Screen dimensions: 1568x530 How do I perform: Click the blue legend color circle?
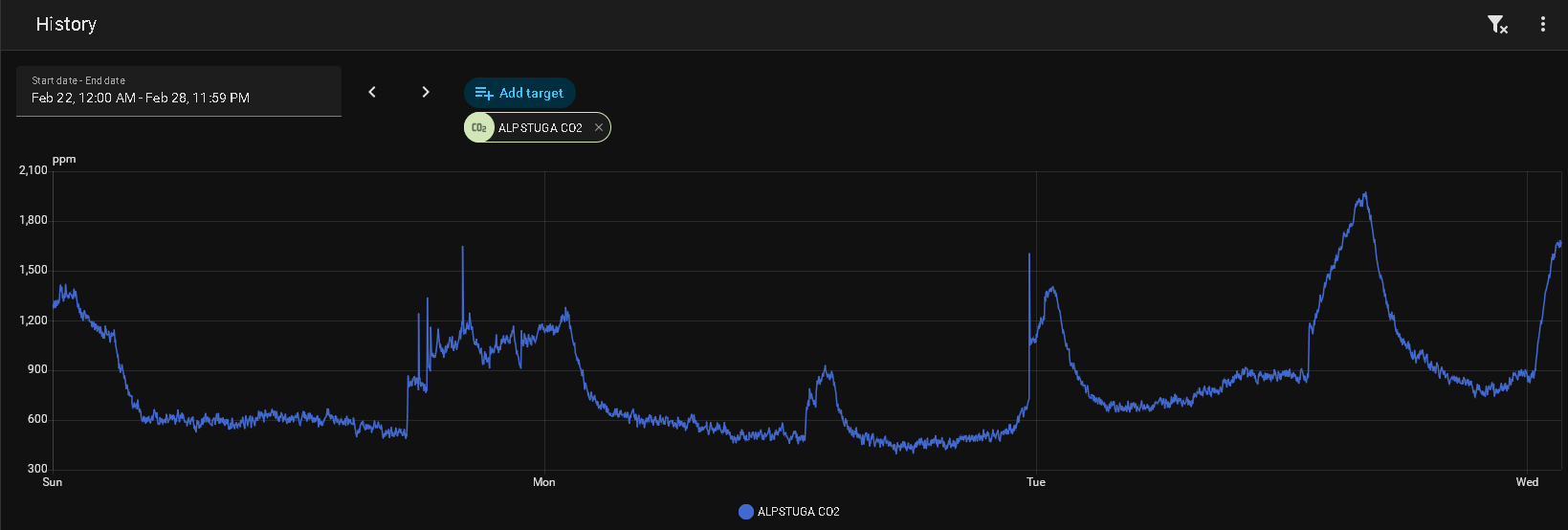click(x=746, y=512)
